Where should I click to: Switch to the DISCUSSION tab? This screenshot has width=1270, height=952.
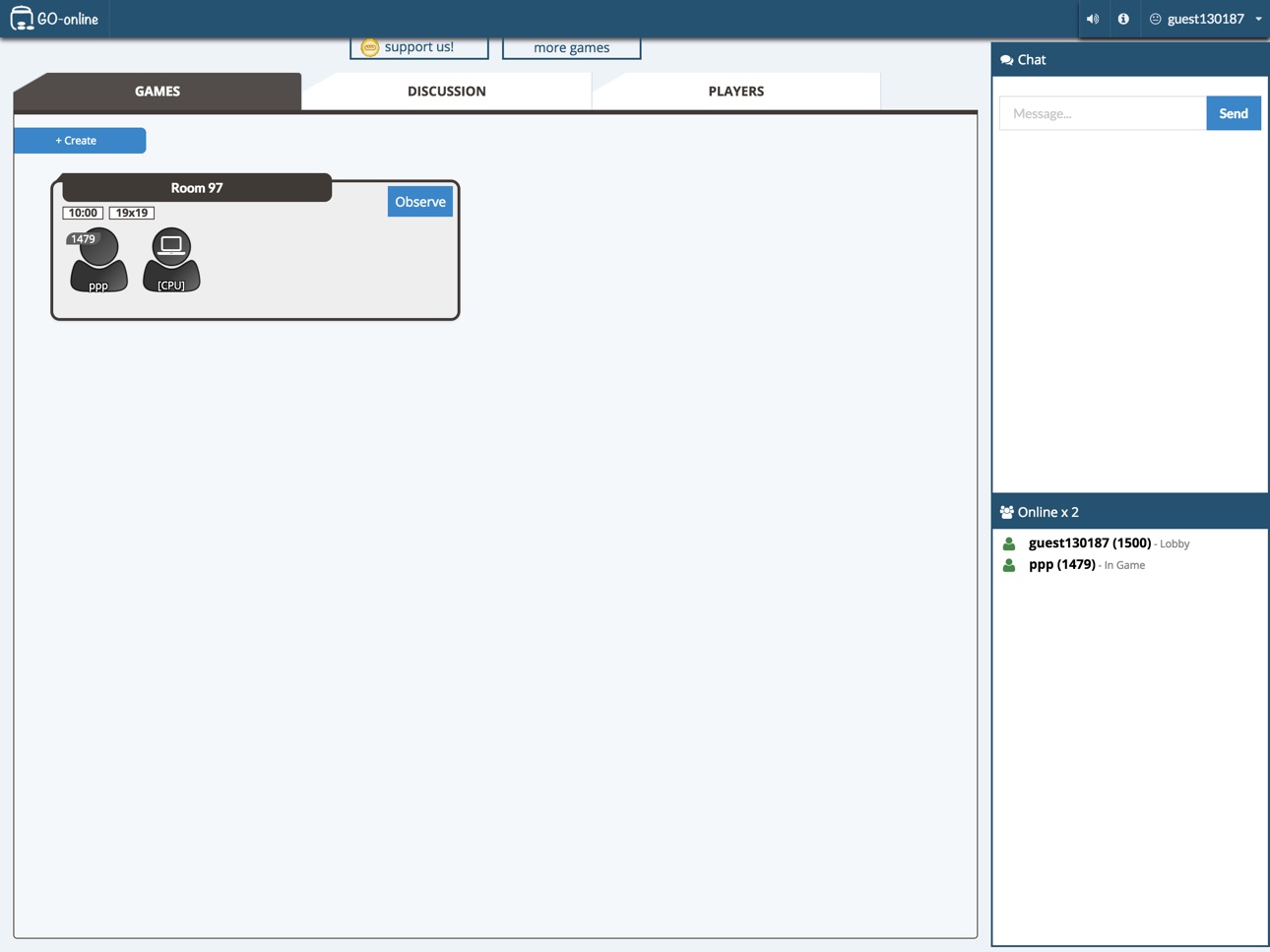[x=447, y=91]
